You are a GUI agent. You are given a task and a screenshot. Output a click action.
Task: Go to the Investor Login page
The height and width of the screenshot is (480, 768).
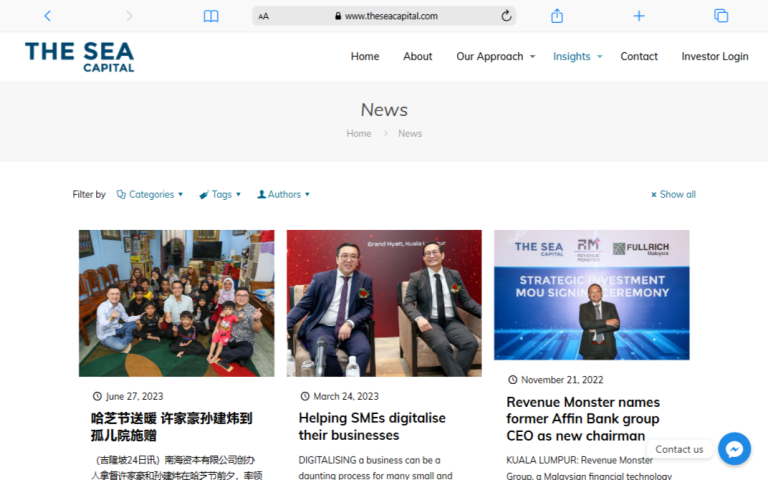(x=714, y=56)
